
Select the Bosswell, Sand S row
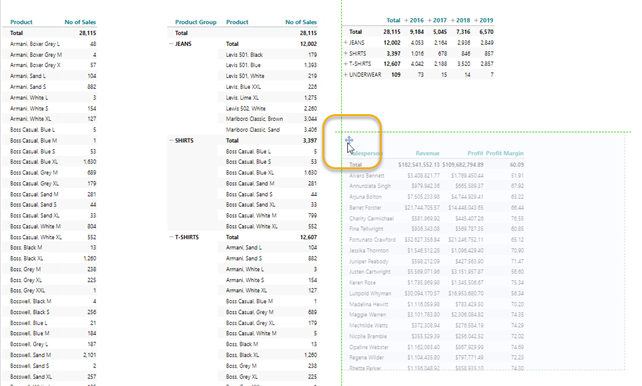click(50, 366)
